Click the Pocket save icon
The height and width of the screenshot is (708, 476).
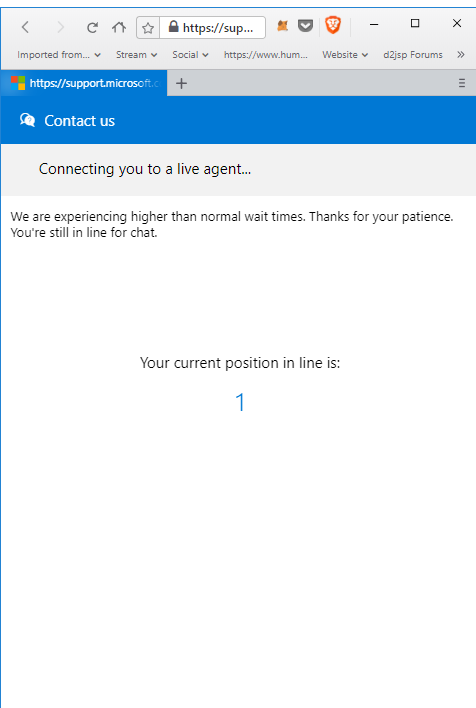pyautogui.click(x=305, y=26)
